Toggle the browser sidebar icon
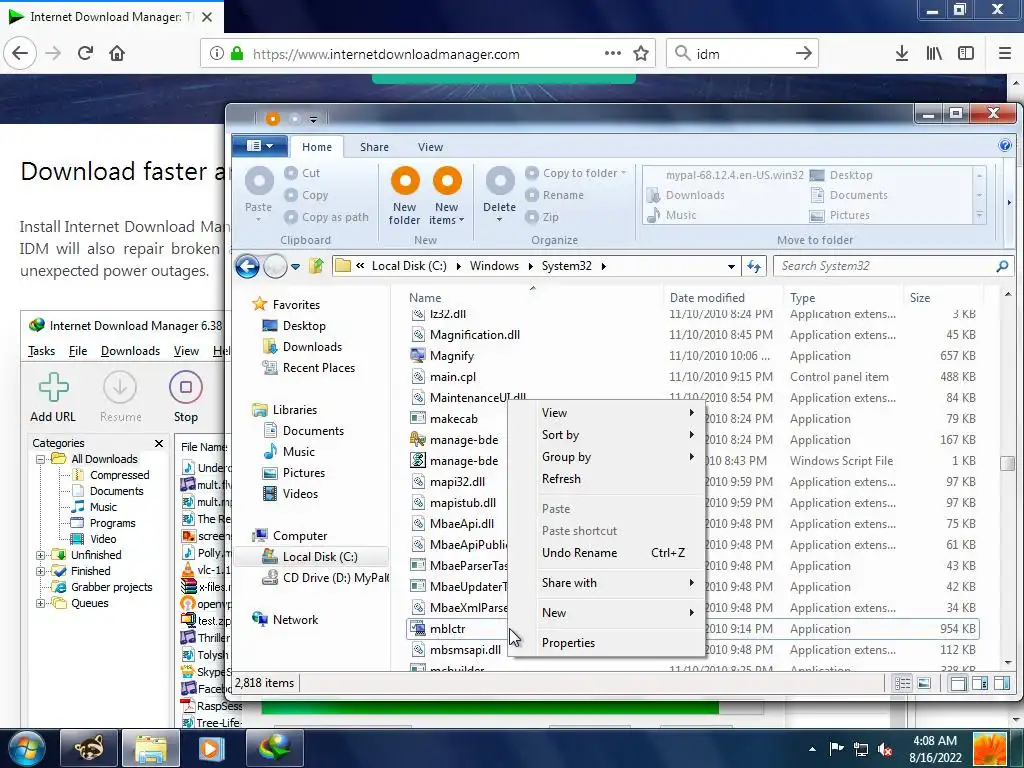1024x768 pixels. coord(966,54)
